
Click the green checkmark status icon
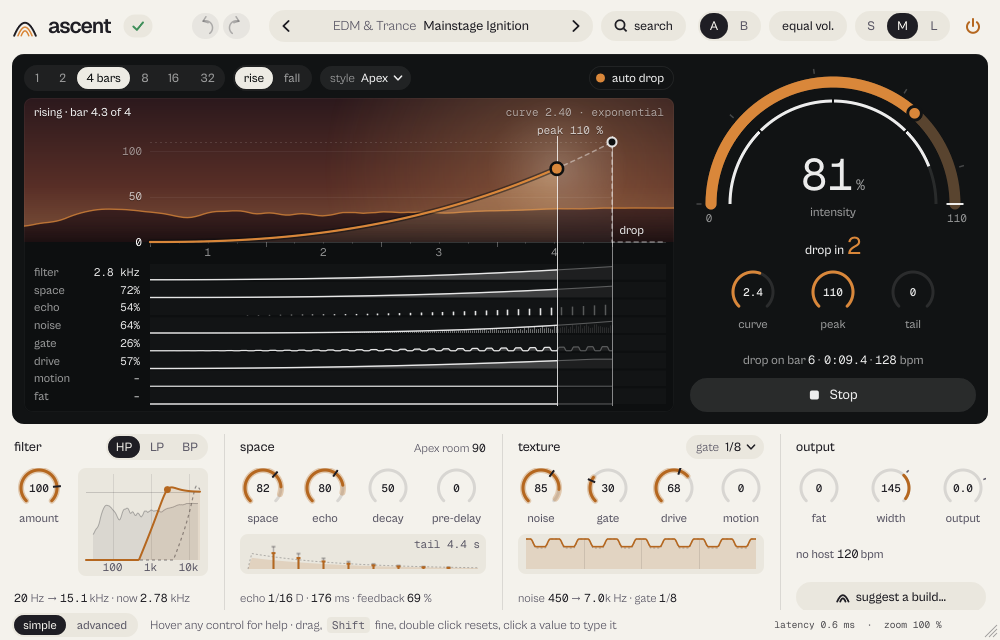138,26
